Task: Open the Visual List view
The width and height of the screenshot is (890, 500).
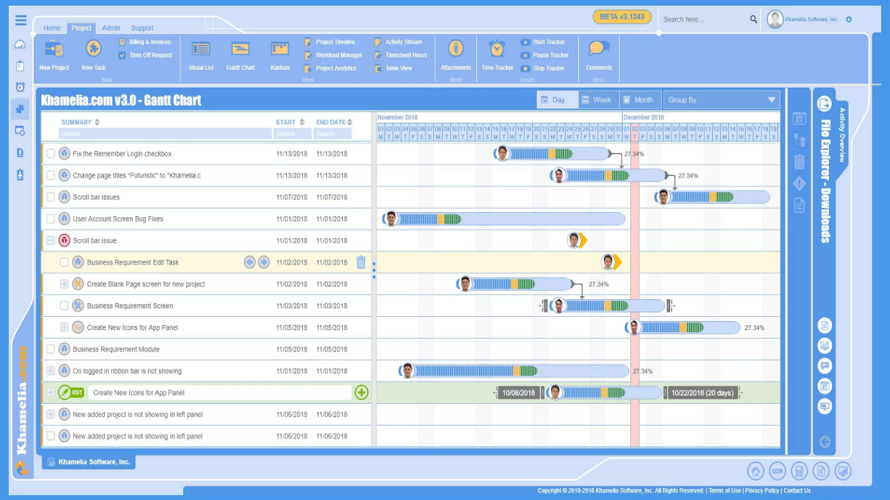Action: click(x=201, y=50)
